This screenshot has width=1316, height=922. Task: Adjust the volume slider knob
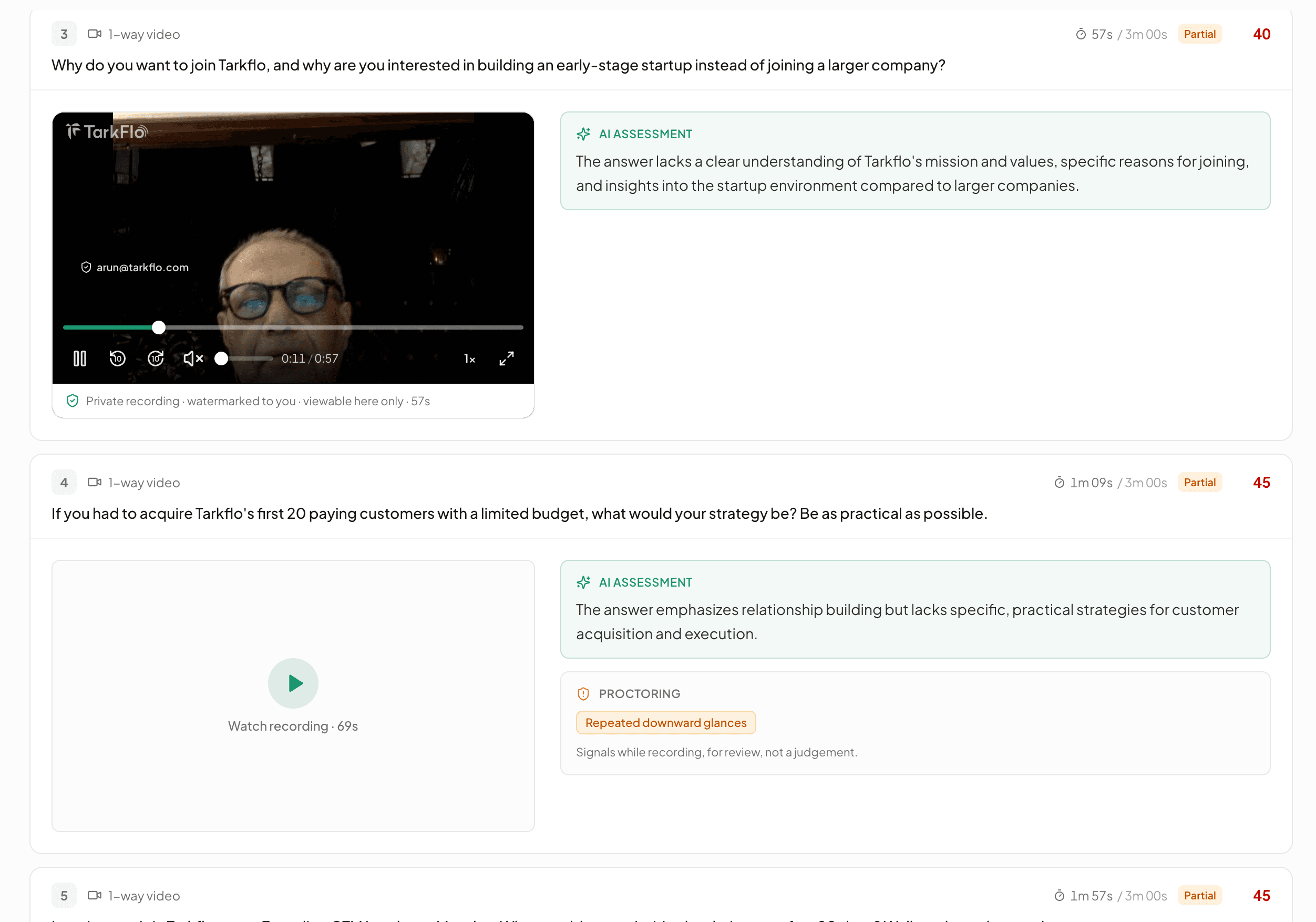(221, 358)
